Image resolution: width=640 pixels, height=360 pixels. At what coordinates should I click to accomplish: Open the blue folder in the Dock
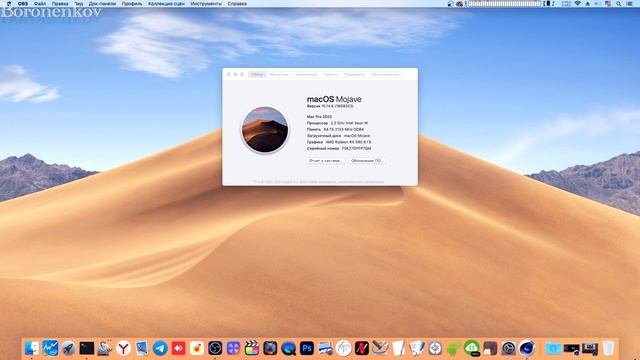coord(553,348)
